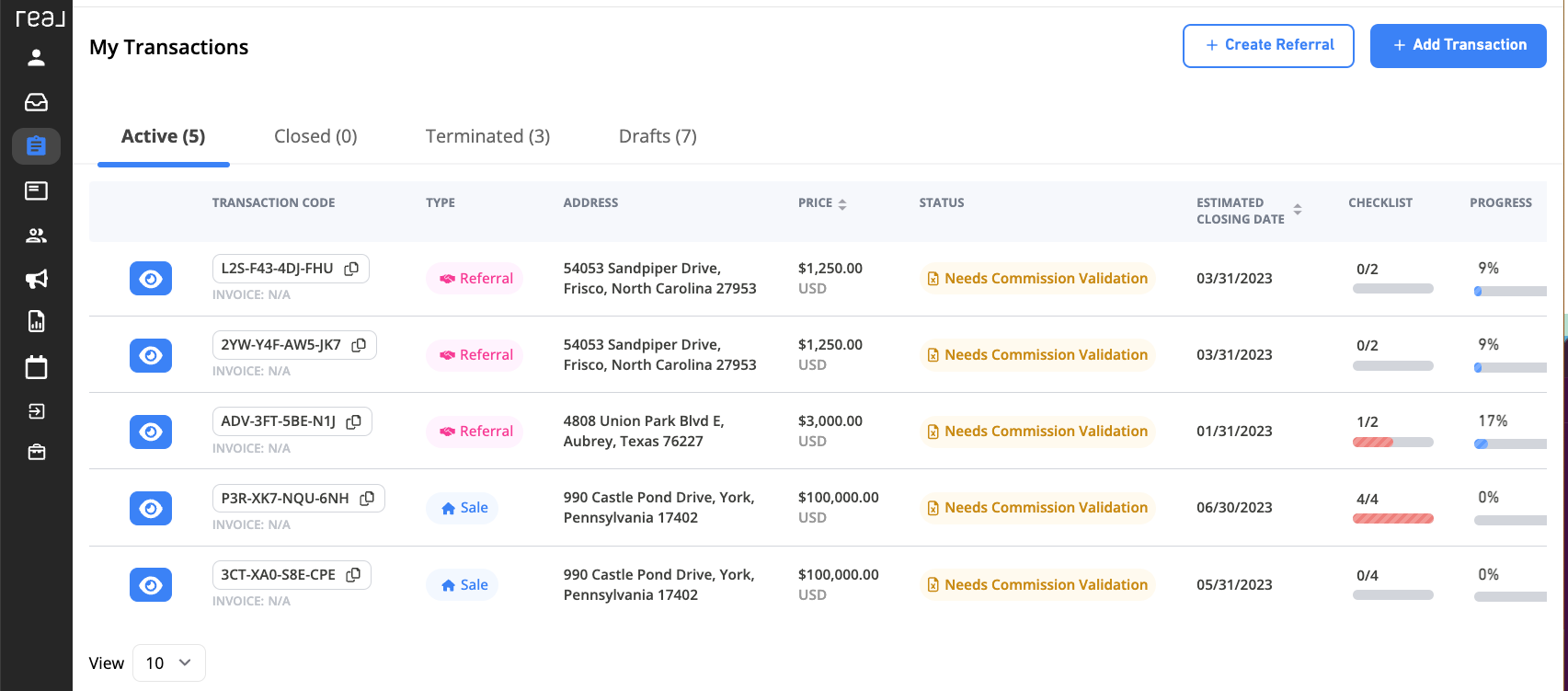This screenshot has height=691, width=1568.
Task: Click the 1/2 checklist bar for ADV-3FT-5BE-N1J
Action: (1393, 443)
